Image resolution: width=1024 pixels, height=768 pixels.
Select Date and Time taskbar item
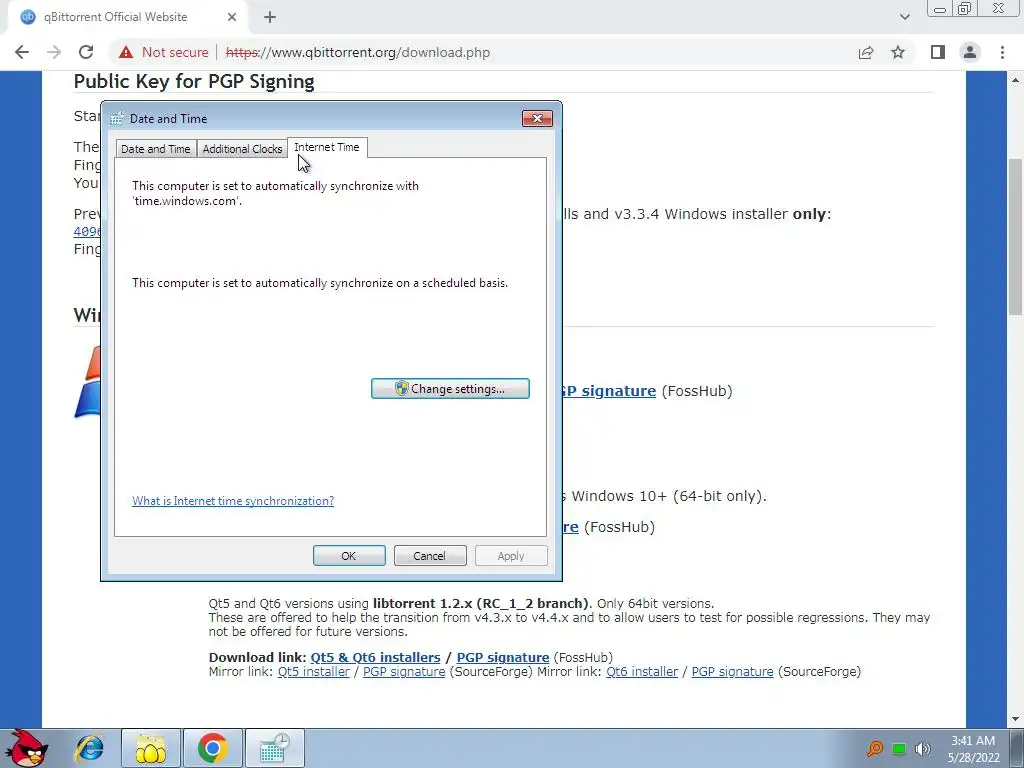274,748
